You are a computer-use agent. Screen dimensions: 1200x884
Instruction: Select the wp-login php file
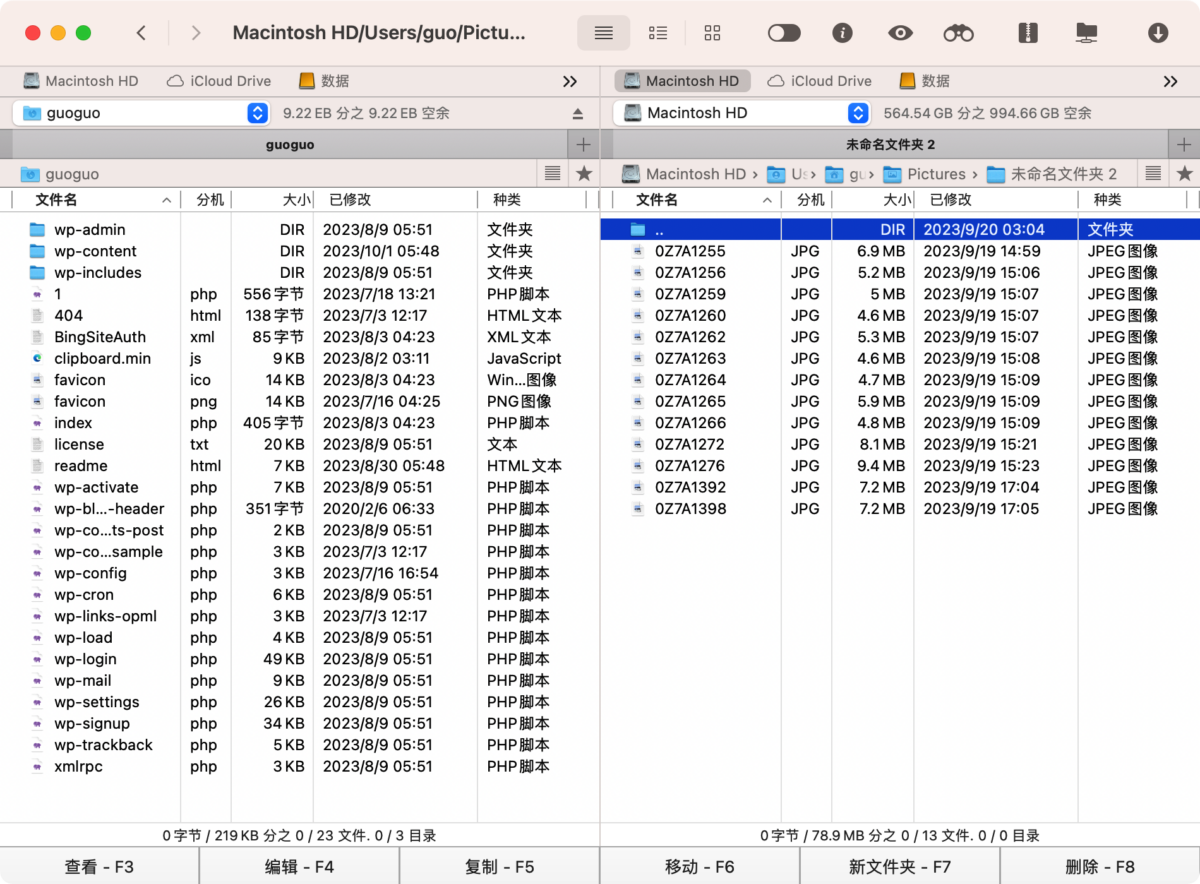point(299,659)
